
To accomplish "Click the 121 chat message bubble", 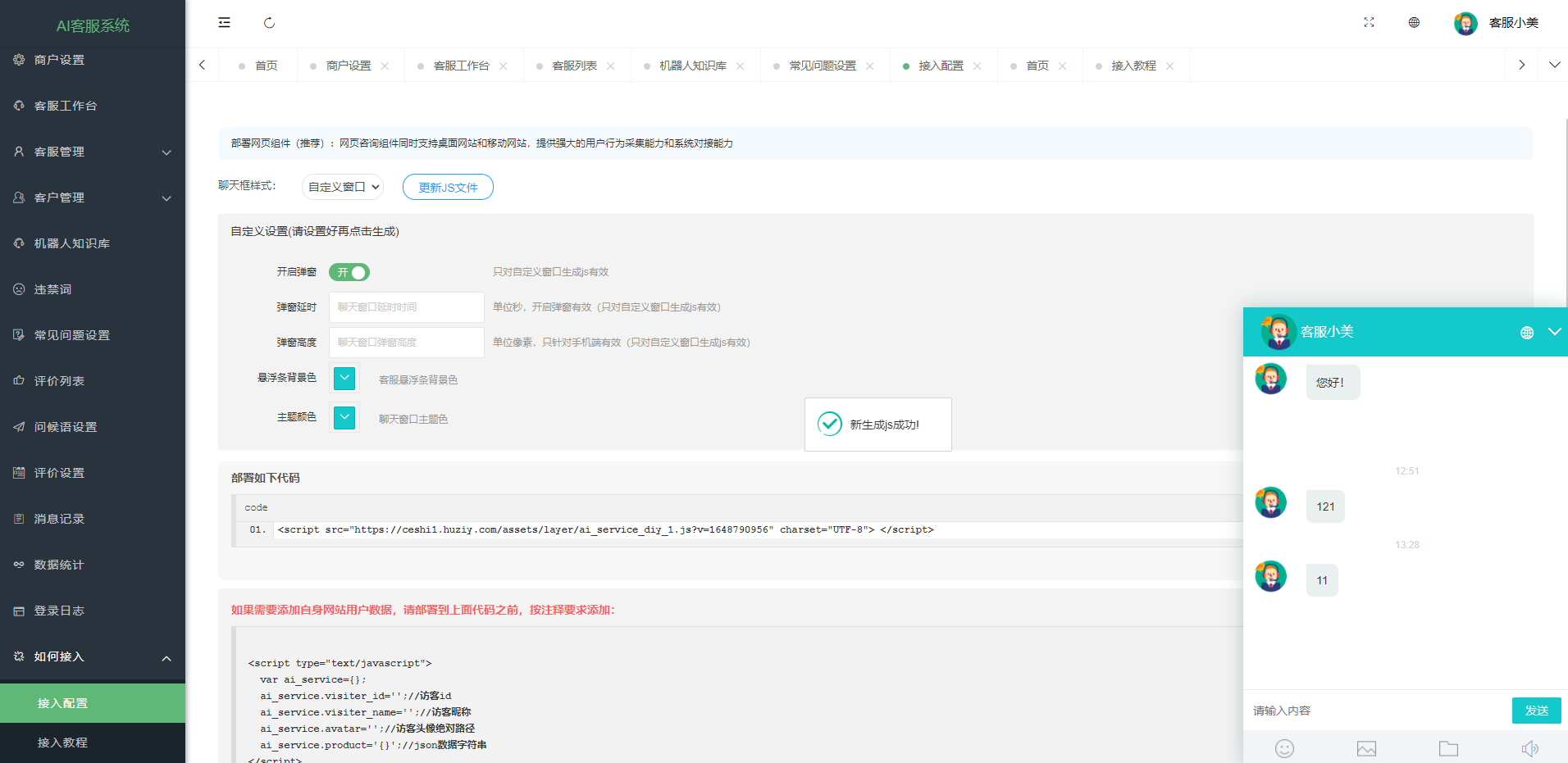I will click(x=1325, y=506).
